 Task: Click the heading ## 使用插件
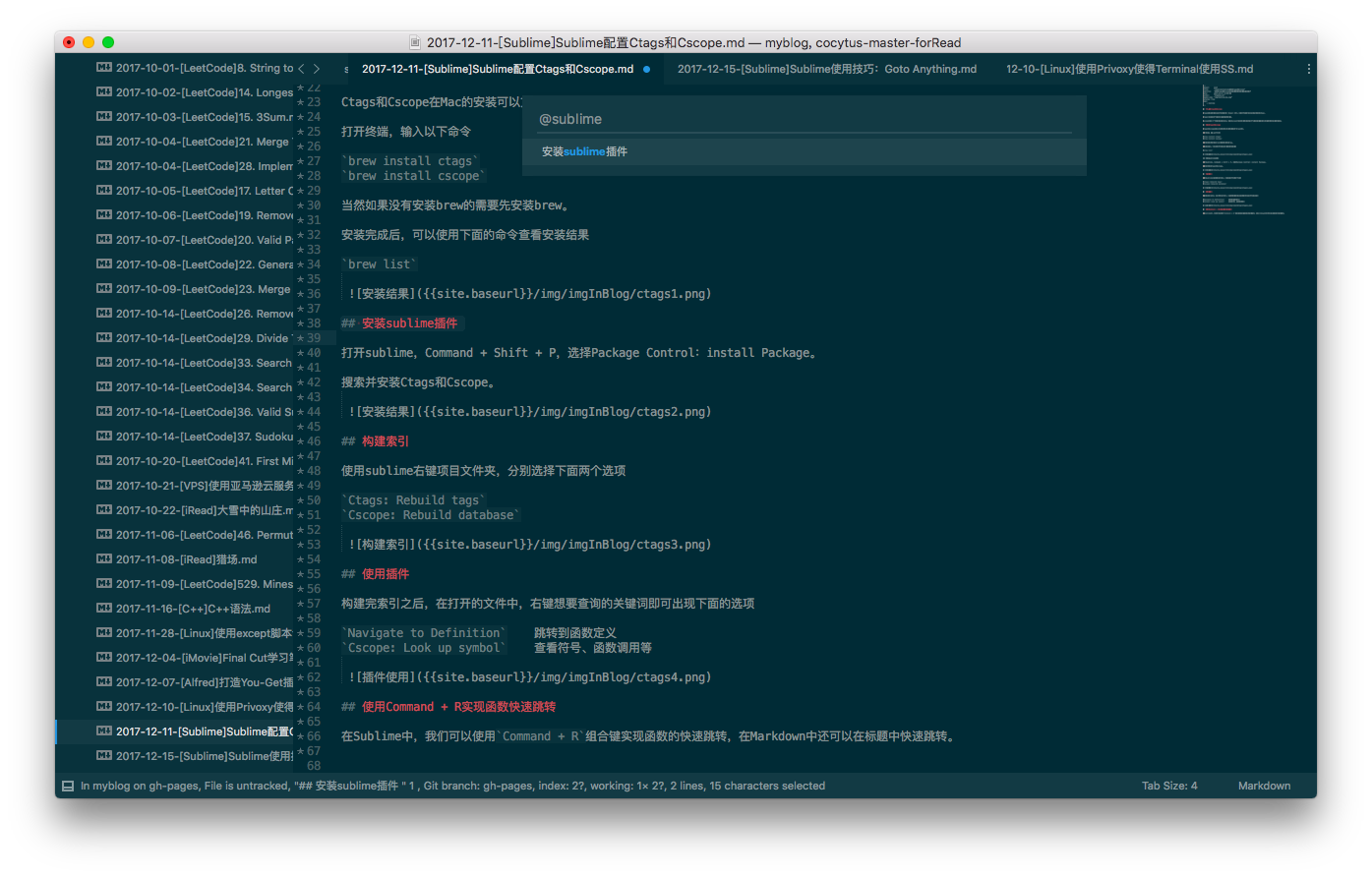point(375,574)
